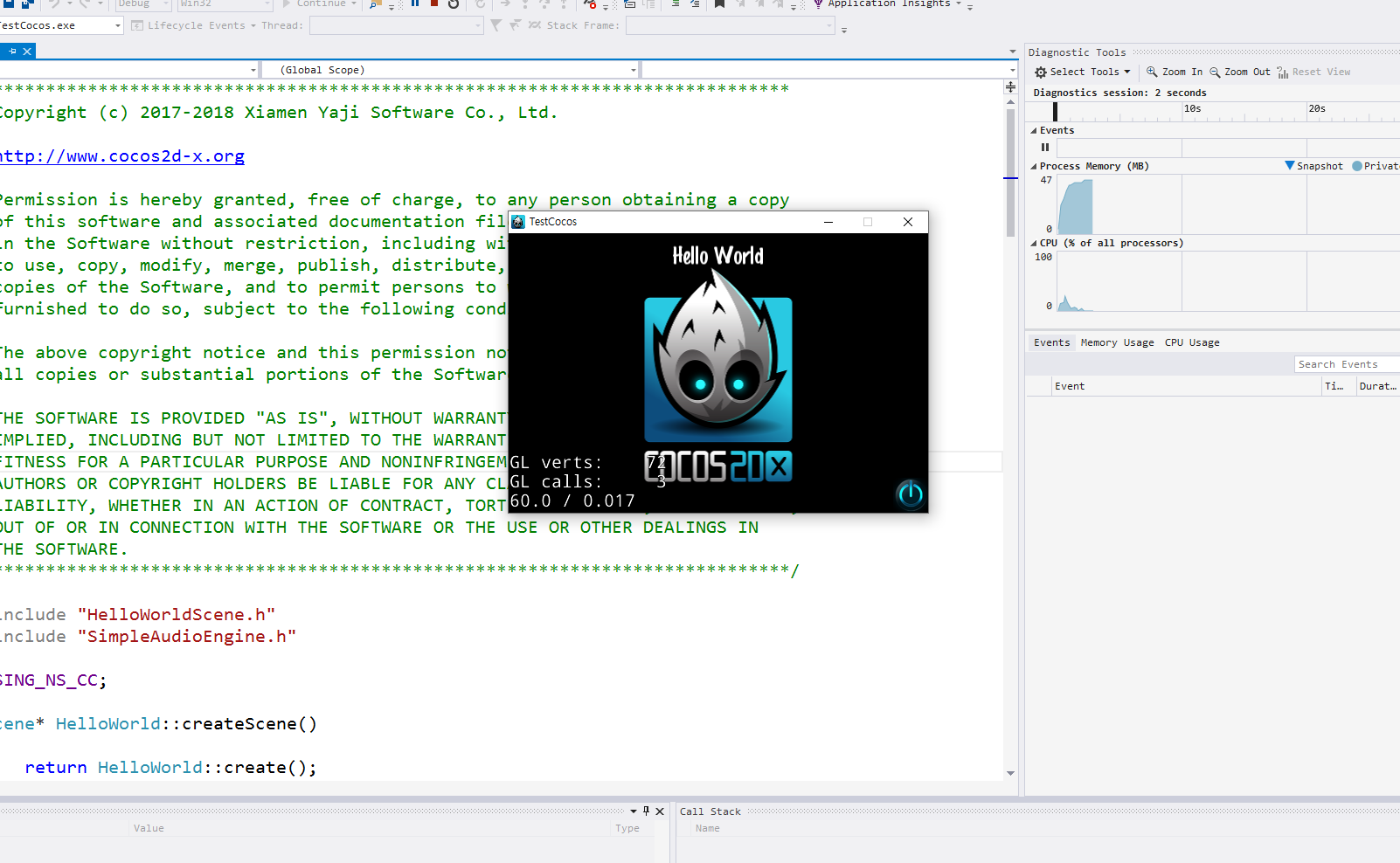Open the members dropdown right of Global Scope
The image size is (1400, 863).
[1013, 70]
